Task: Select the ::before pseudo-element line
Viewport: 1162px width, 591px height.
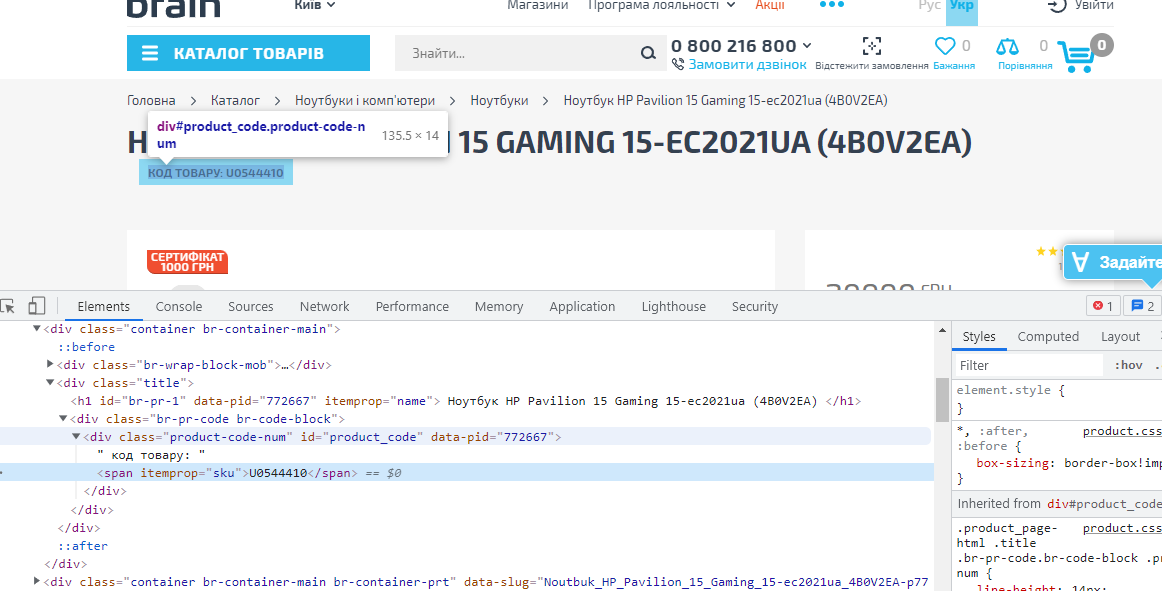Action: [87, 346]
